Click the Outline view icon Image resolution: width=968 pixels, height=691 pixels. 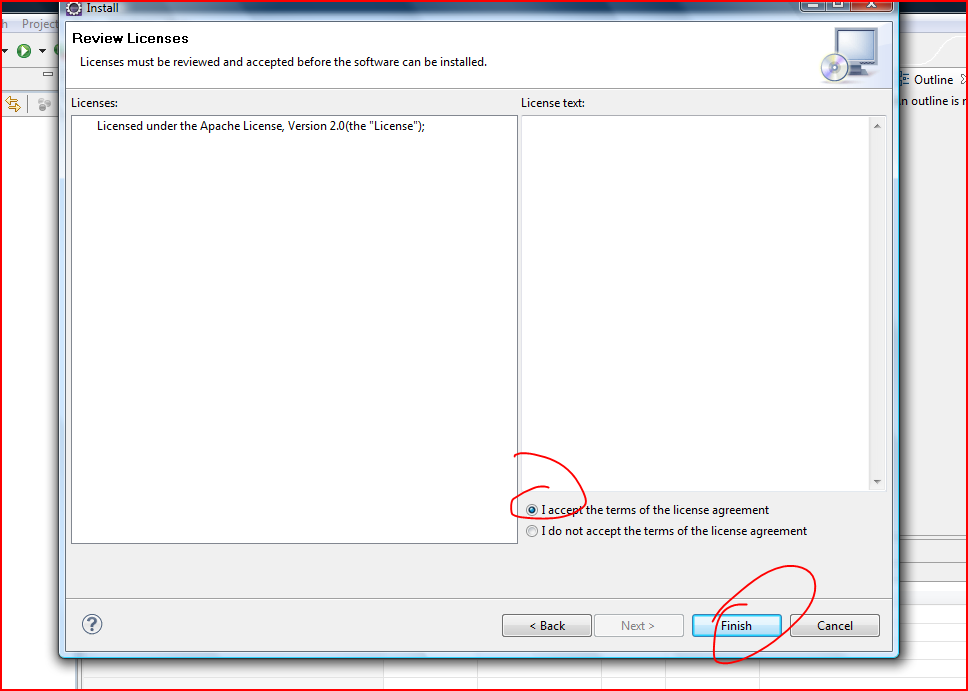pyautogui.click(x=904, y=80)
